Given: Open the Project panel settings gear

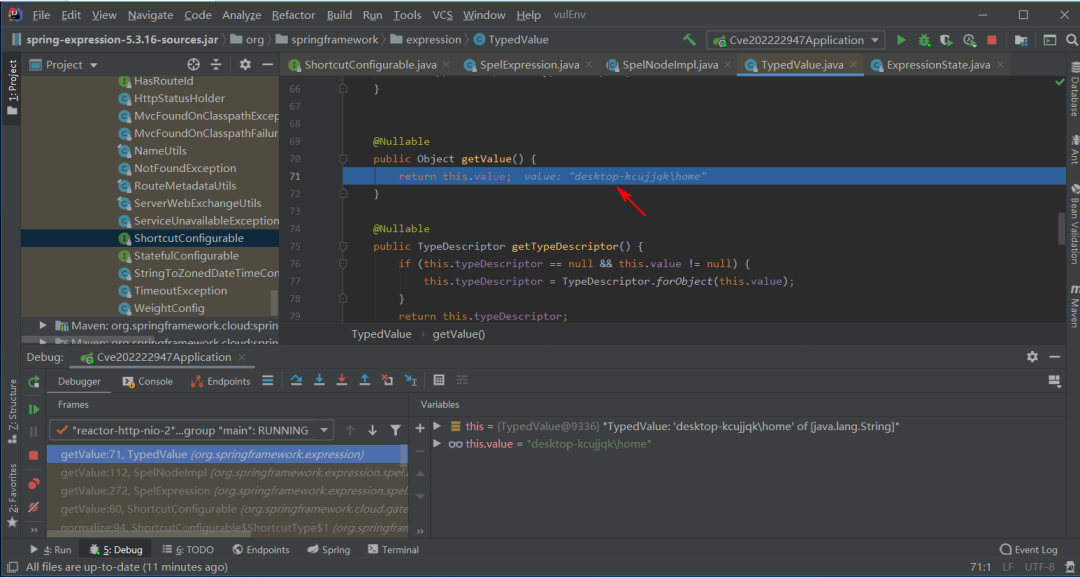Looking at the screenshot, I should click(x=245, y=65).
